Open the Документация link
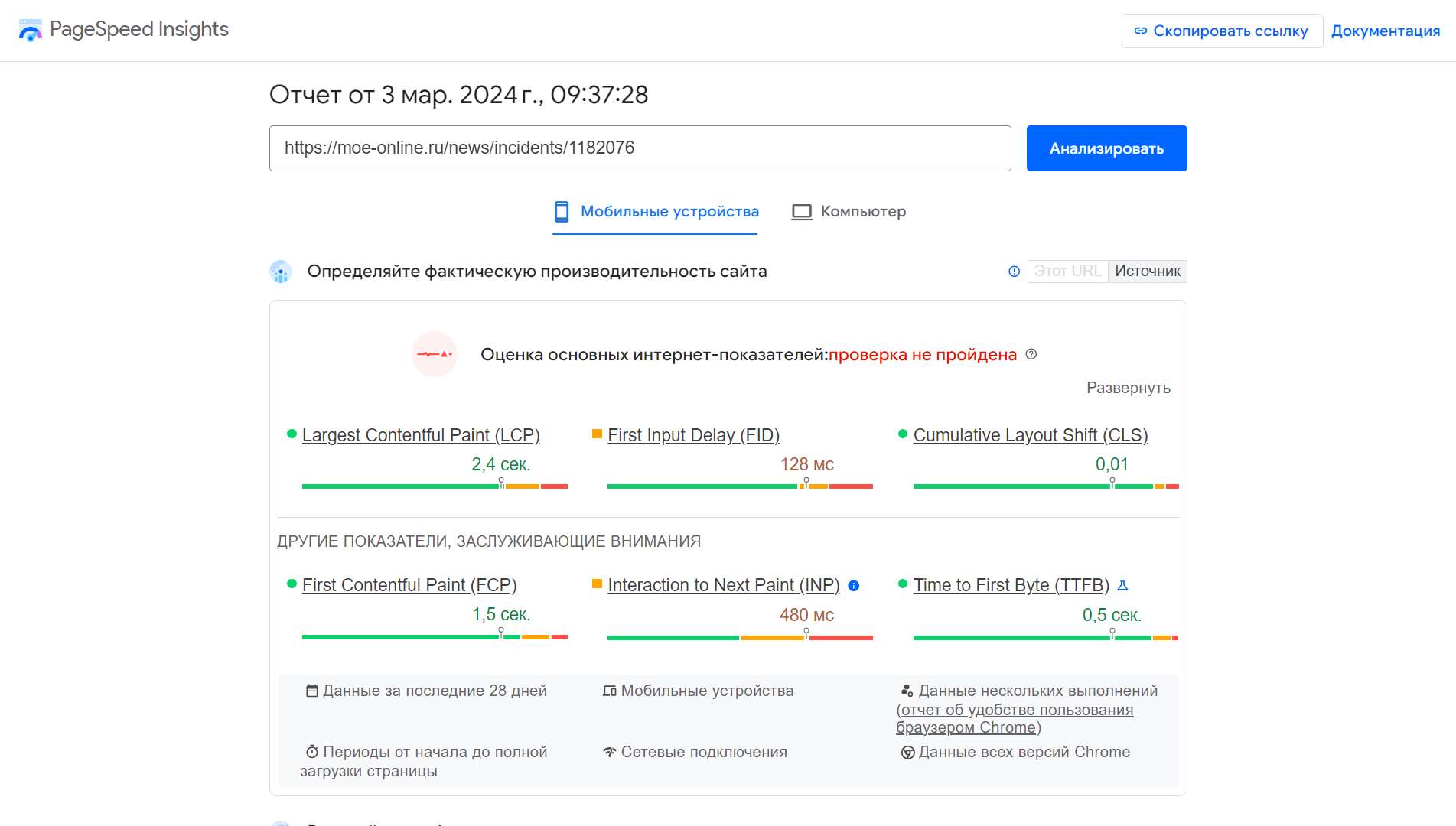 click(1386, 31)
